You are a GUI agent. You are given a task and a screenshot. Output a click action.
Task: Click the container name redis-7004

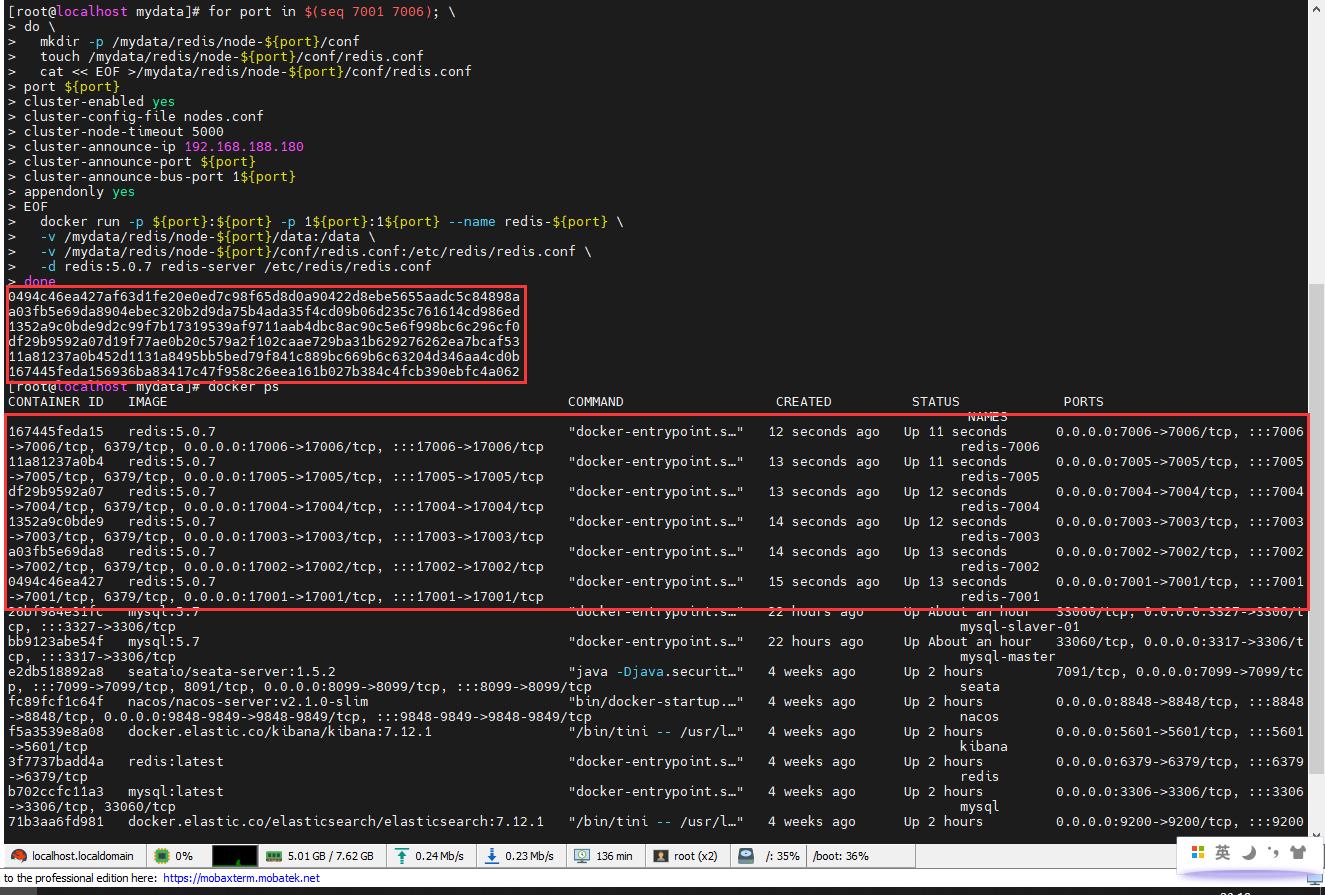[1000, 507]
